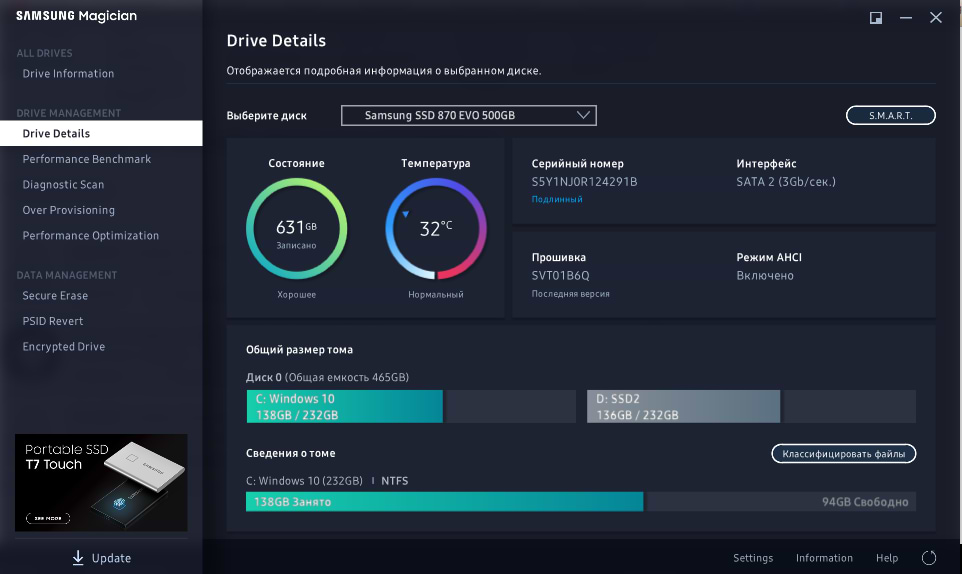
Task: Toggle the compact window mode icon
Action: (x=876, y=18)
